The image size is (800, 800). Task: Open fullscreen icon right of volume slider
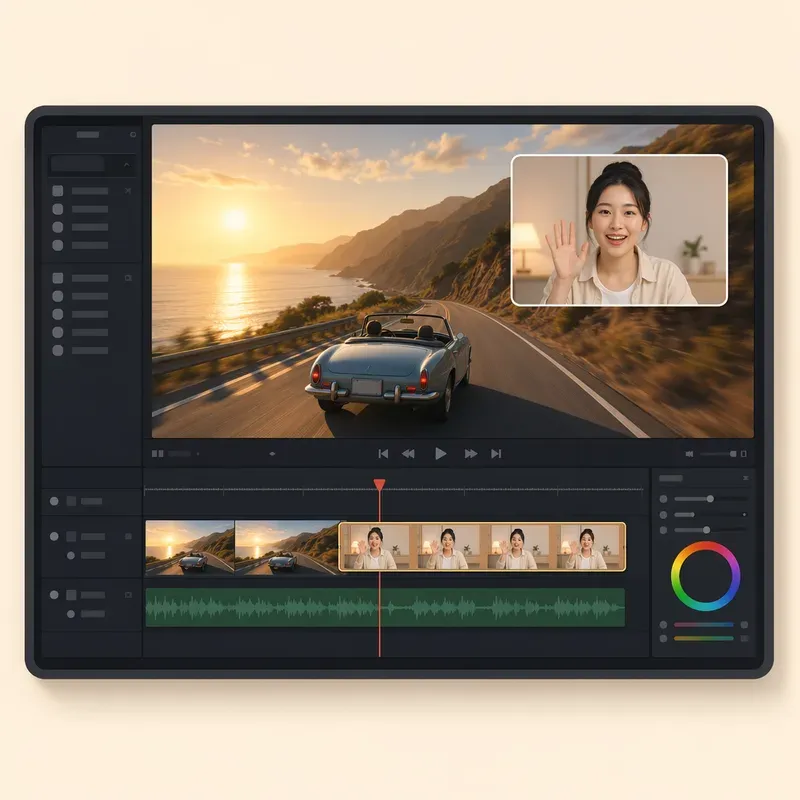tap(744, 454)
